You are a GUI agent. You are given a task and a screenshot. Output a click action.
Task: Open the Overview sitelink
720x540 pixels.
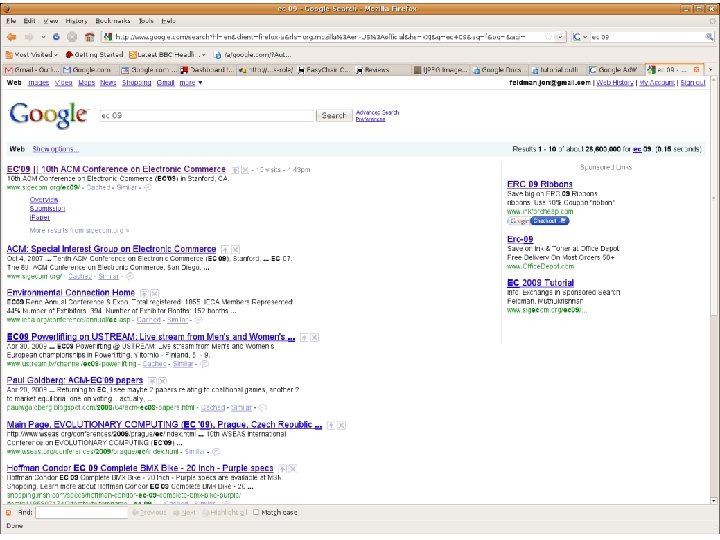44,200
